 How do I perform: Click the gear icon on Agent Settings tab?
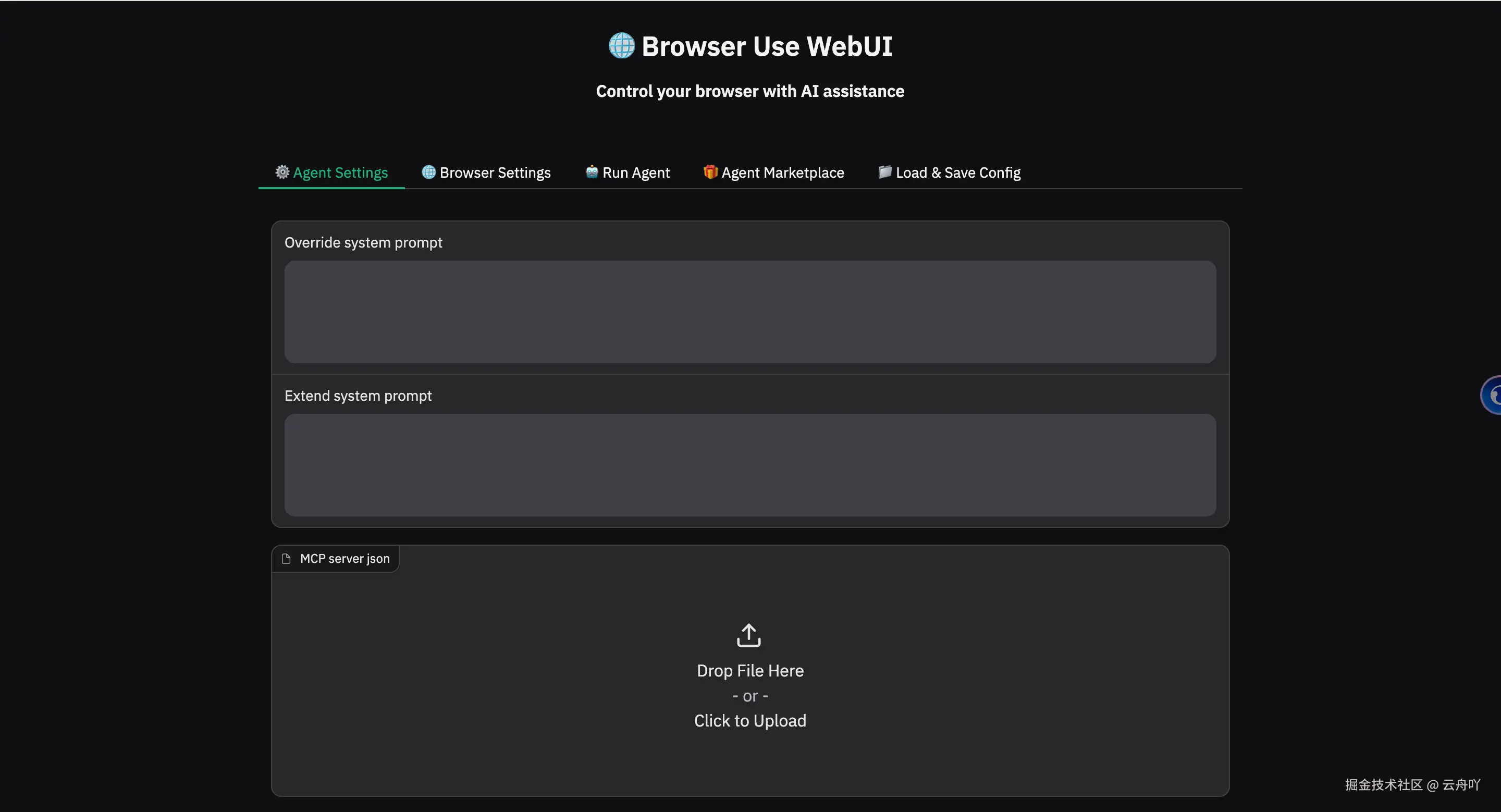pos(282,172)
